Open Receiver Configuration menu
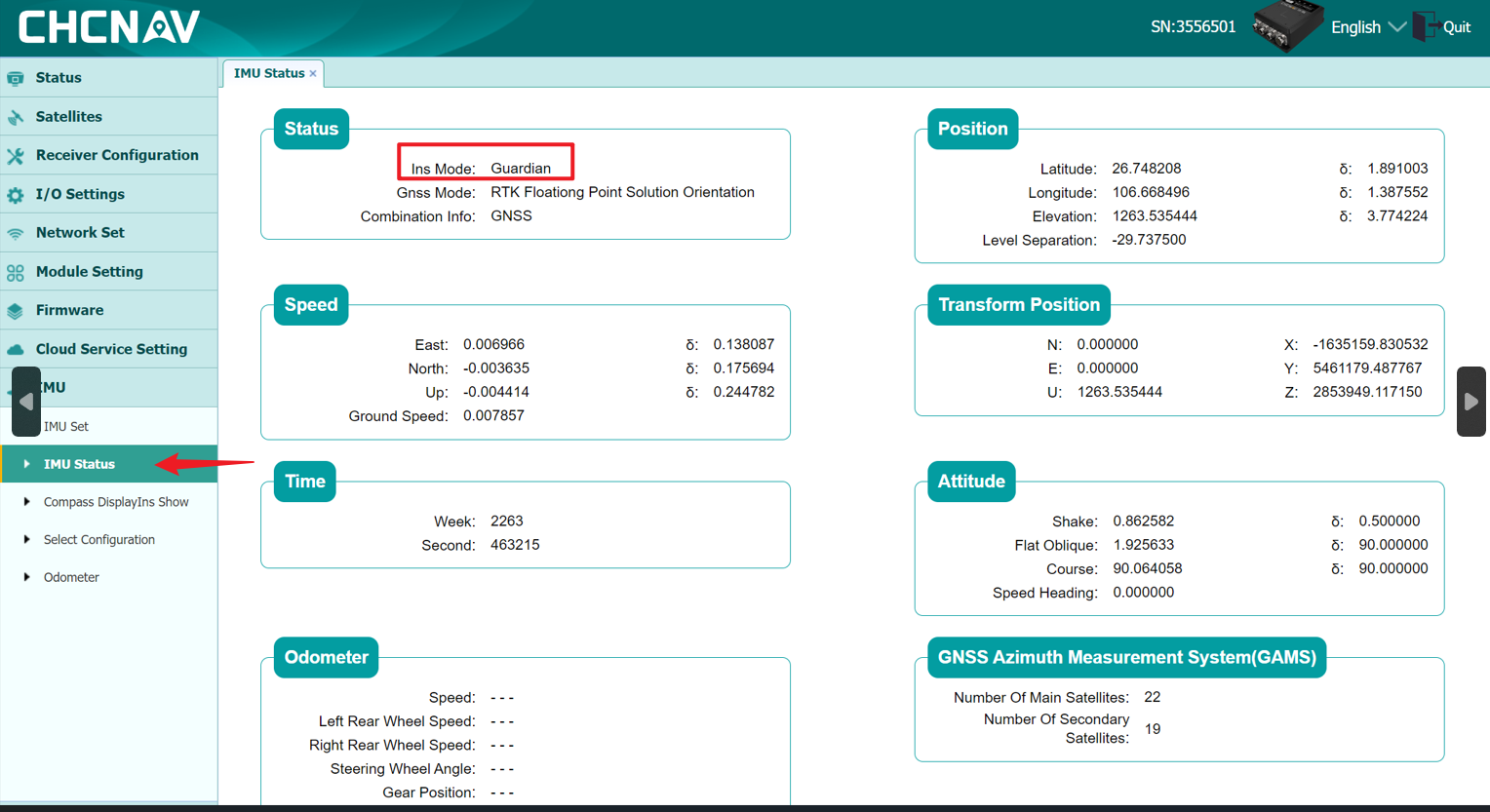The image size is (1490, 812). (x=108, y=155)
